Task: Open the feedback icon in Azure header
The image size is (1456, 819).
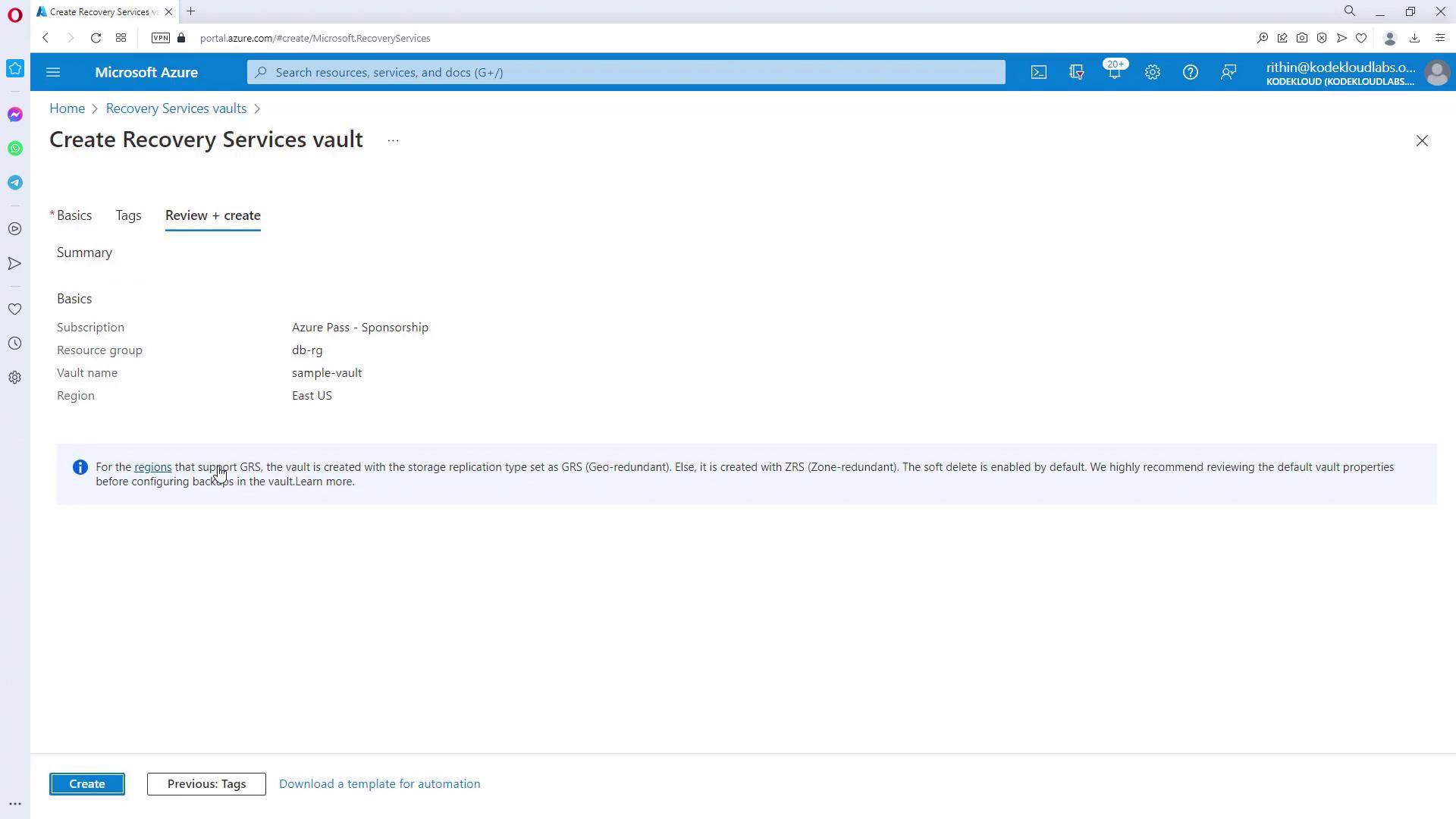Action: tap(1228, 73)
